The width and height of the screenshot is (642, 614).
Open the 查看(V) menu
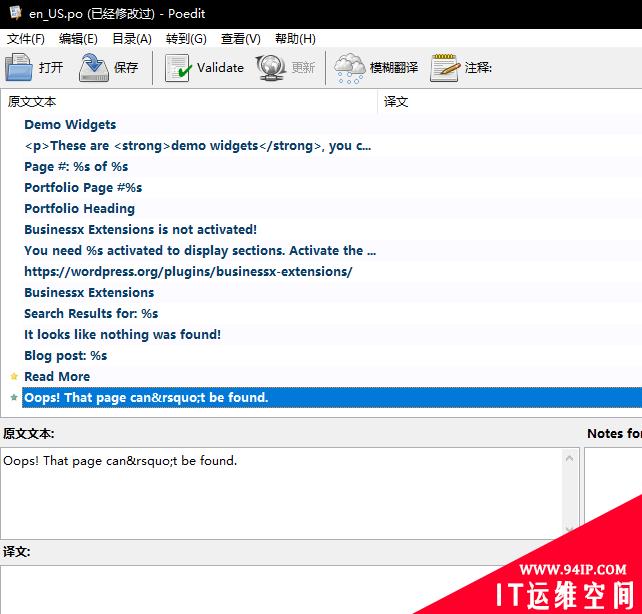241,39
